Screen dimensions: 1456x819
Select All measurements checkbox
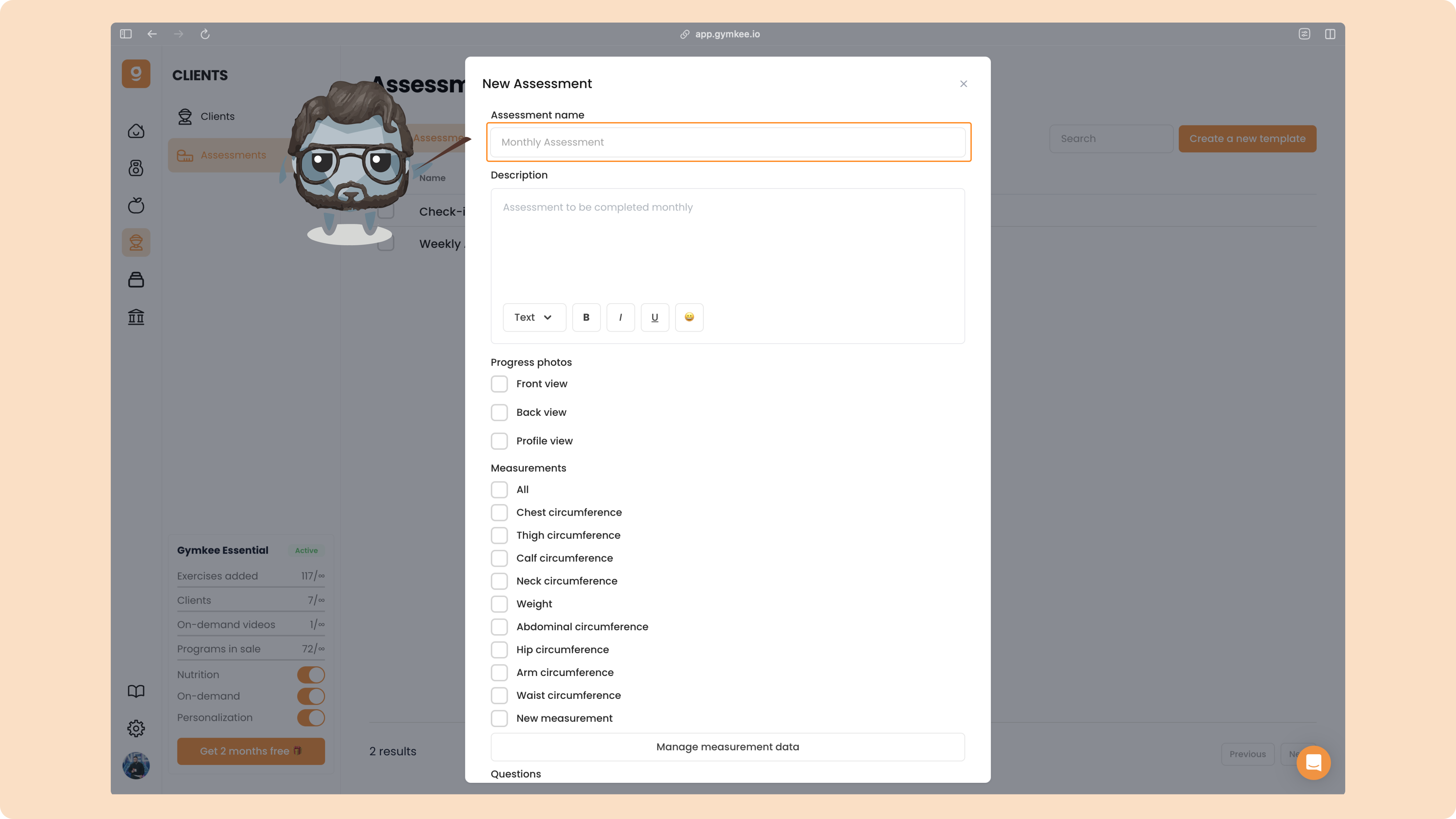click(x=499, y=490)
